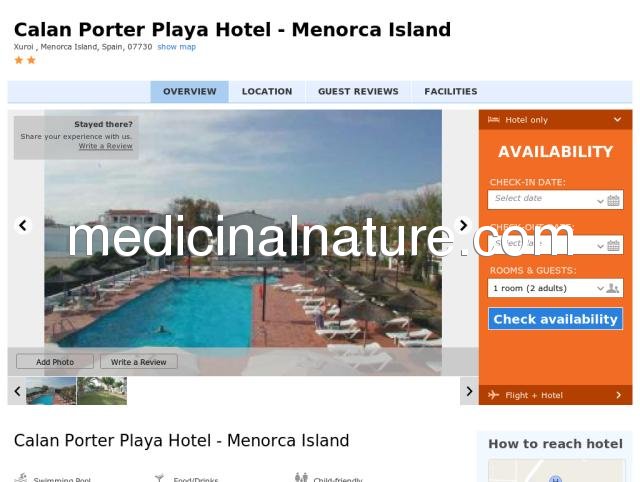Viewport: 640px width, 482px height.
Task: Click the Add Photo button
Action: pyautogui.click(x=55, y=362)
